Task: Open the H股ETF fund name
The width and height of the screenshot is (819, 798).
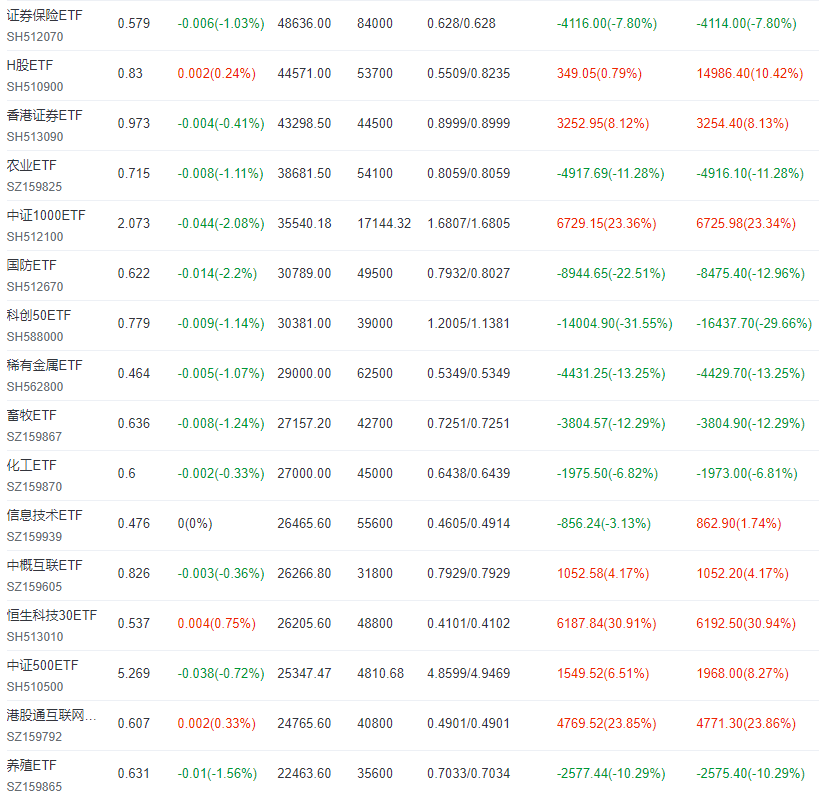Action: point(30,65)
